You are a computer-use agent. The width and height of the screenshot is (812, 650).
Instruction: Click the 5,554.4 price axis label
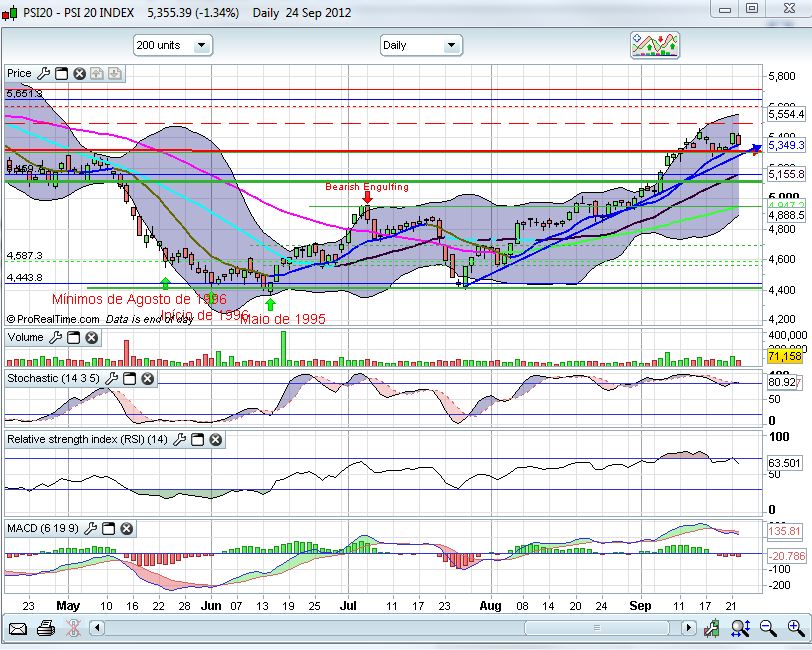tap(786, 114)
